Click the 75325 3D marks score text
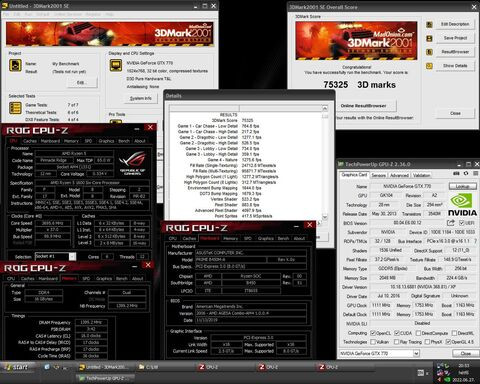480x384 pixels. (359, 85)
